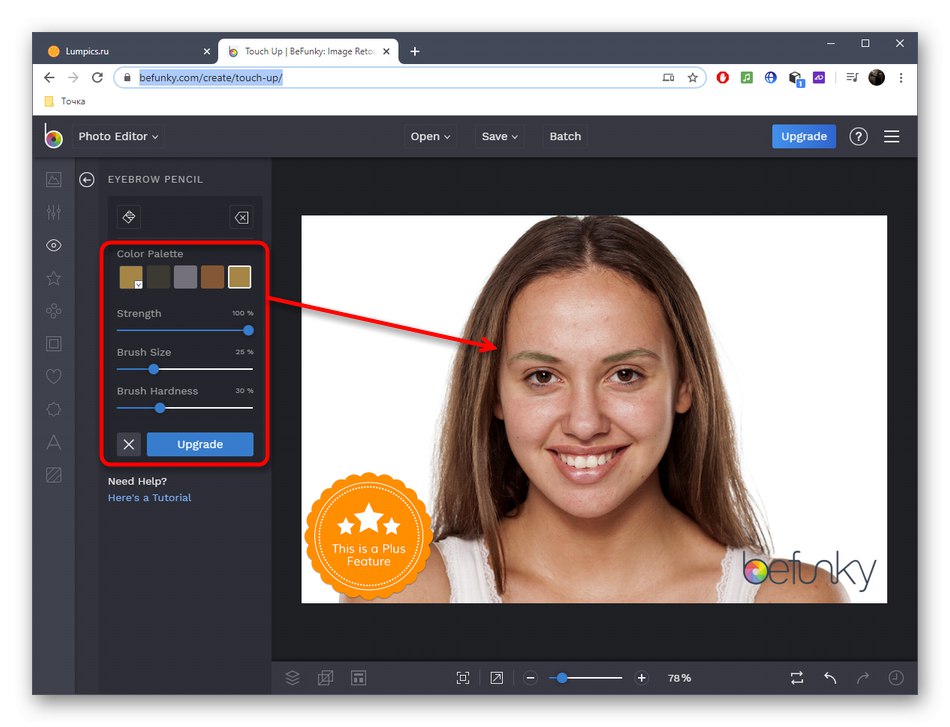Click the layout template icon in bottom bar
Viewport: 950px width, 727px height.
358,678
